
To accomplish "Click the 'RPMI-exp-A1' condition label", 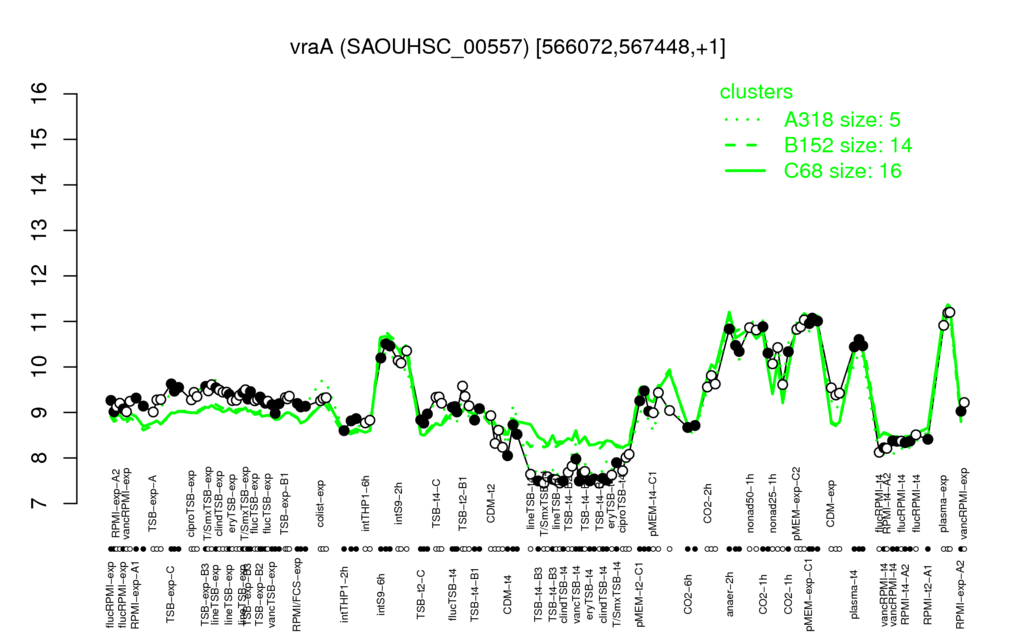I will coord(135,595).
